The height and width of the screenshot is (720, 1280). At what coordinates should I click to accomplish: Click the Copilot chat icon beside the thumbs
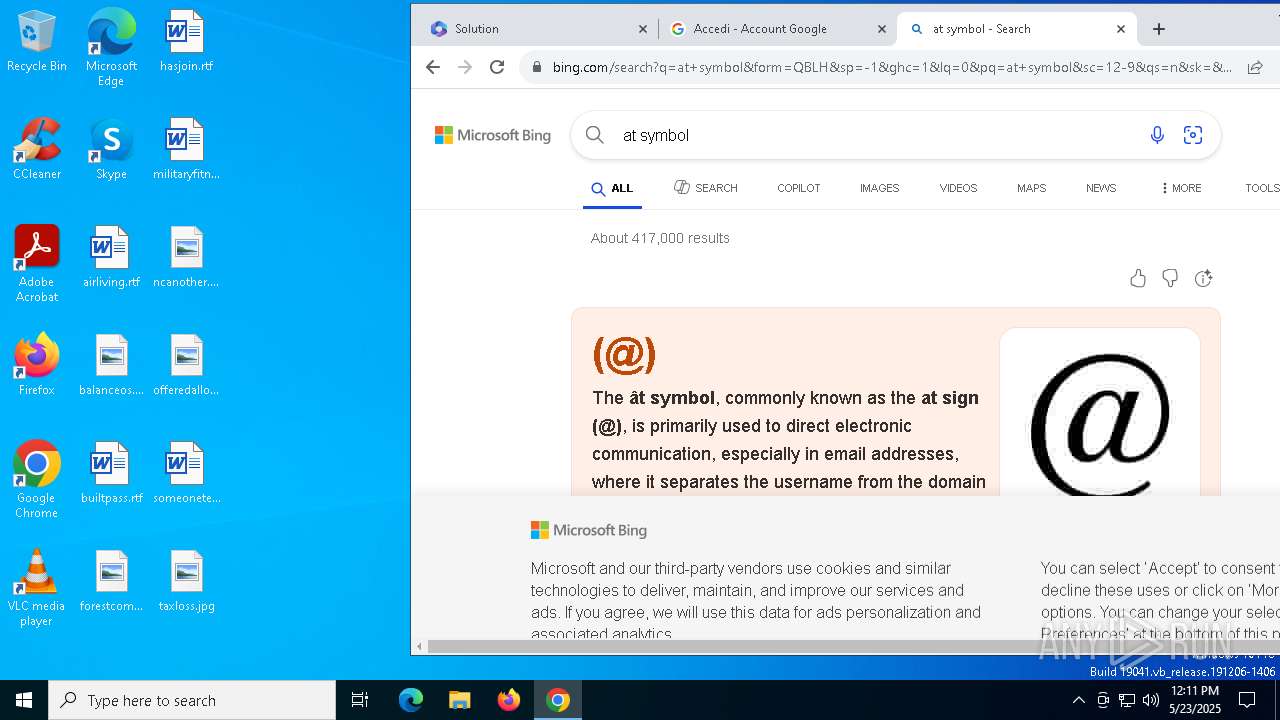pos(1203,278)
